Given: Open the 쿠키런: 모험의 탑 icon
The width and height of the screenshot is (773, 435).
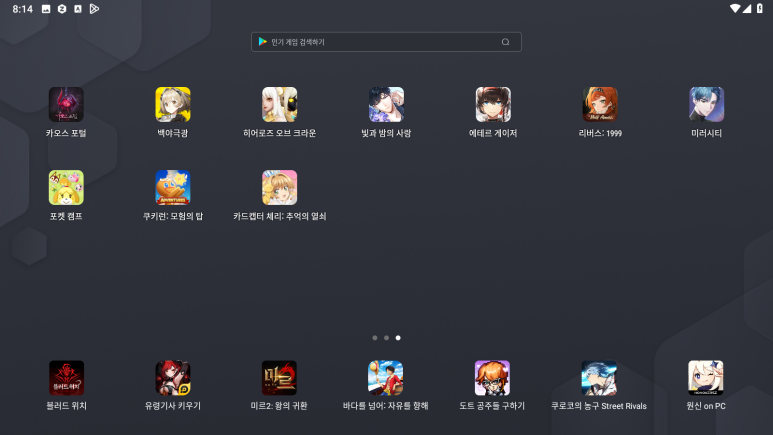Looking at the screenshot, I should point(173,187).
